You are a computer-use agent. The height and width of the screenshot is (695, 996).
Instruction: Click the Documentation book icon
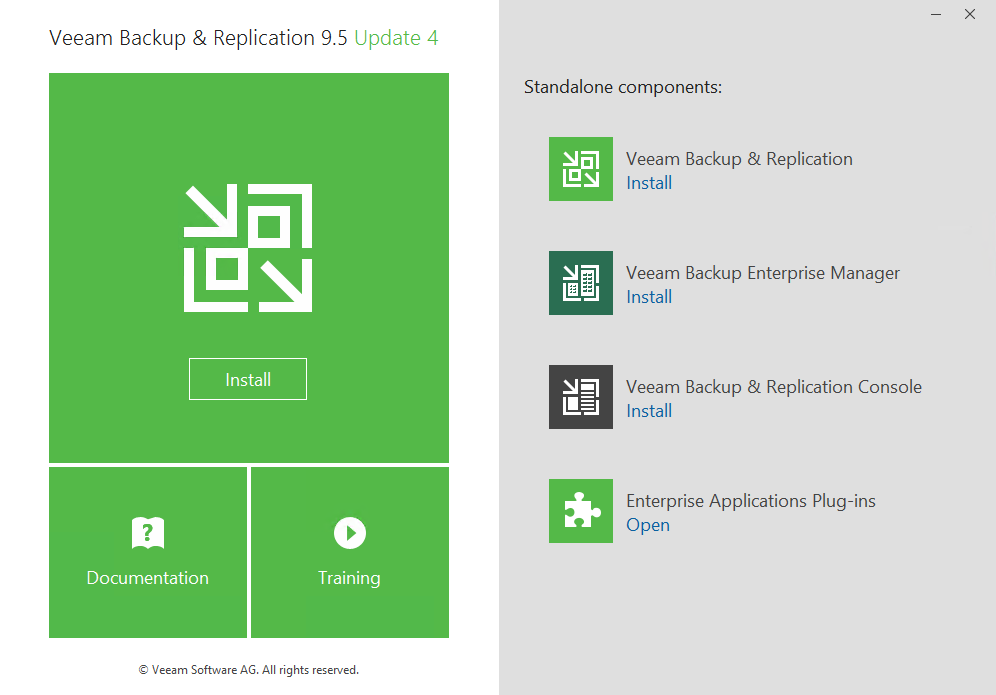coord(148,532)
